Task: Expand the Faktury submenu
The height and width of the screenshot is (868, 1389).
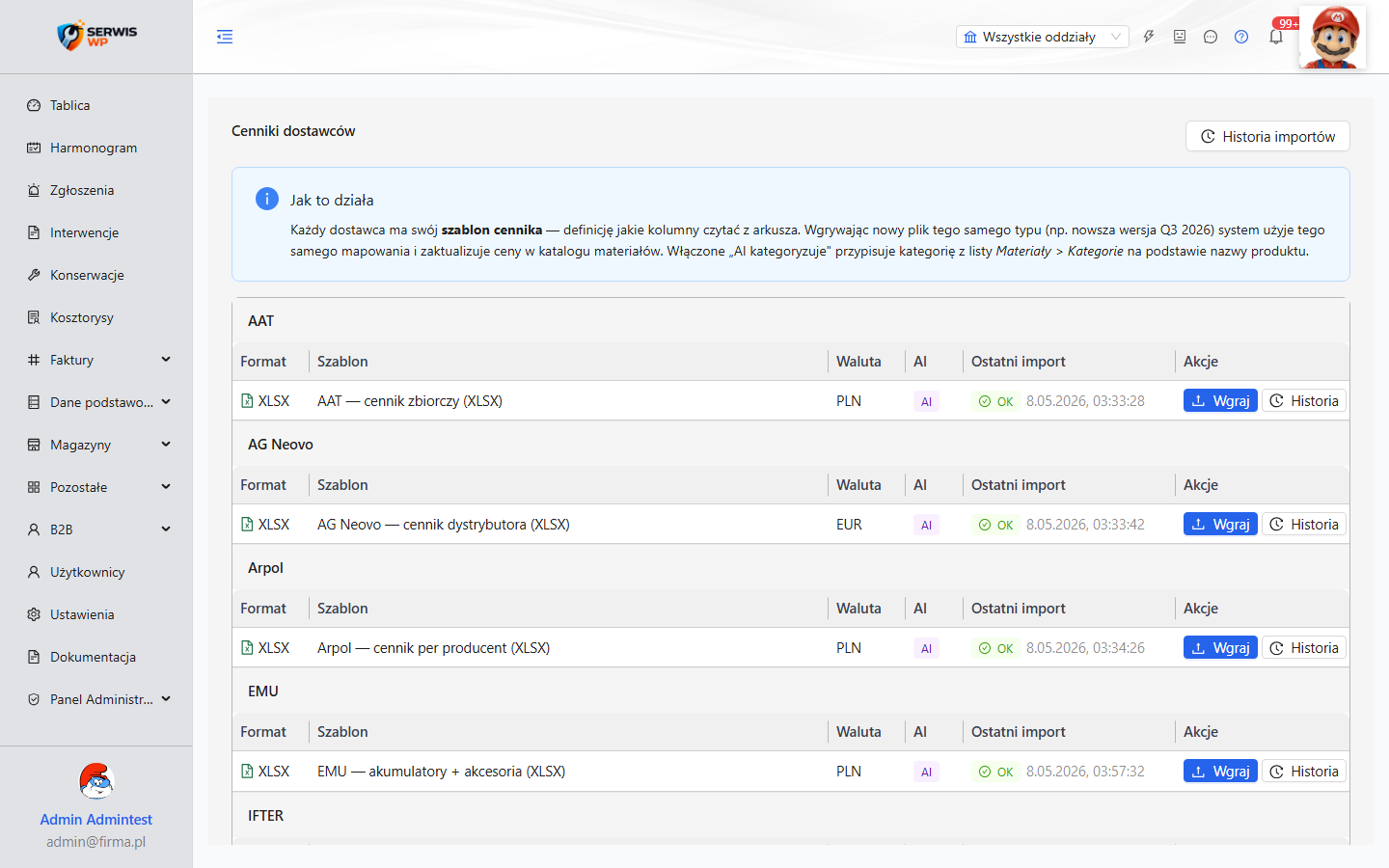Action: tap(96, 360)
